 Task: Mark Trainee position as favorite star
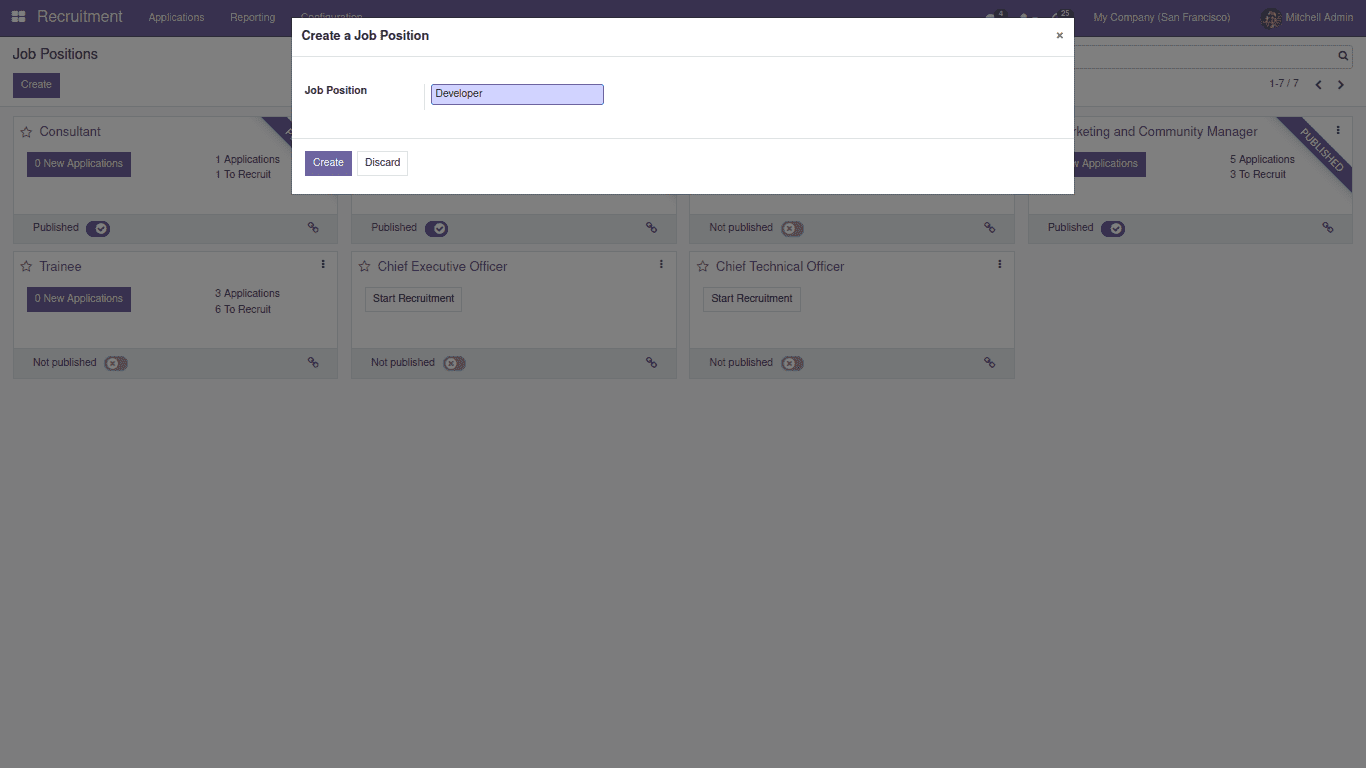coord(26,267)
